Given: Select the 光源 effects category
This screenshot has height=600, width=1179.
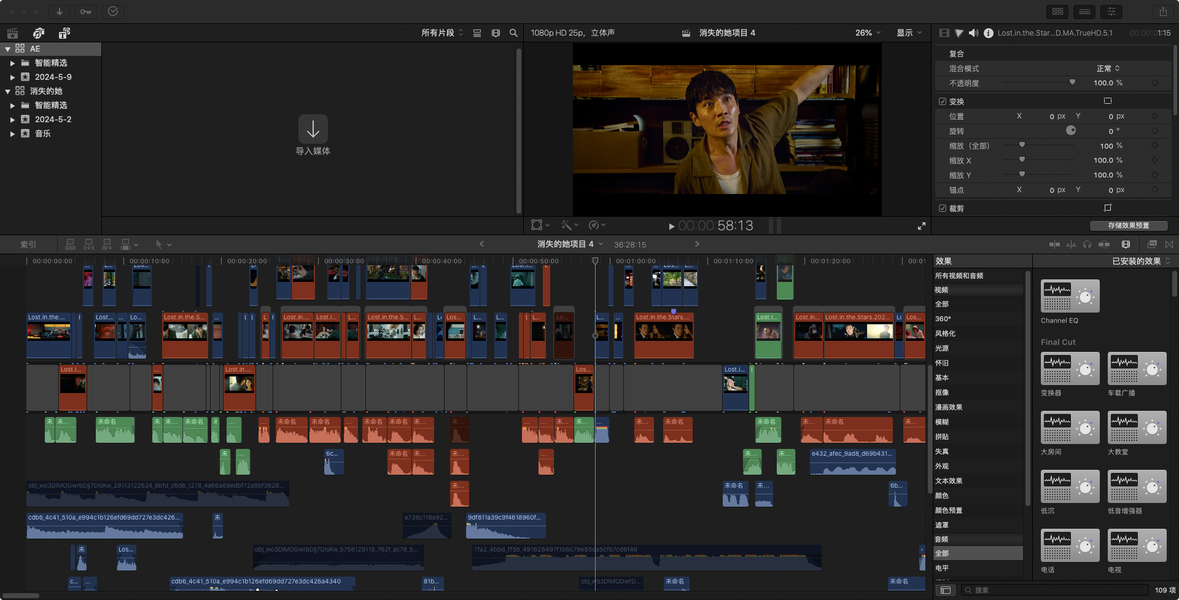Looking at the screenshot, I should click(941, 348).
